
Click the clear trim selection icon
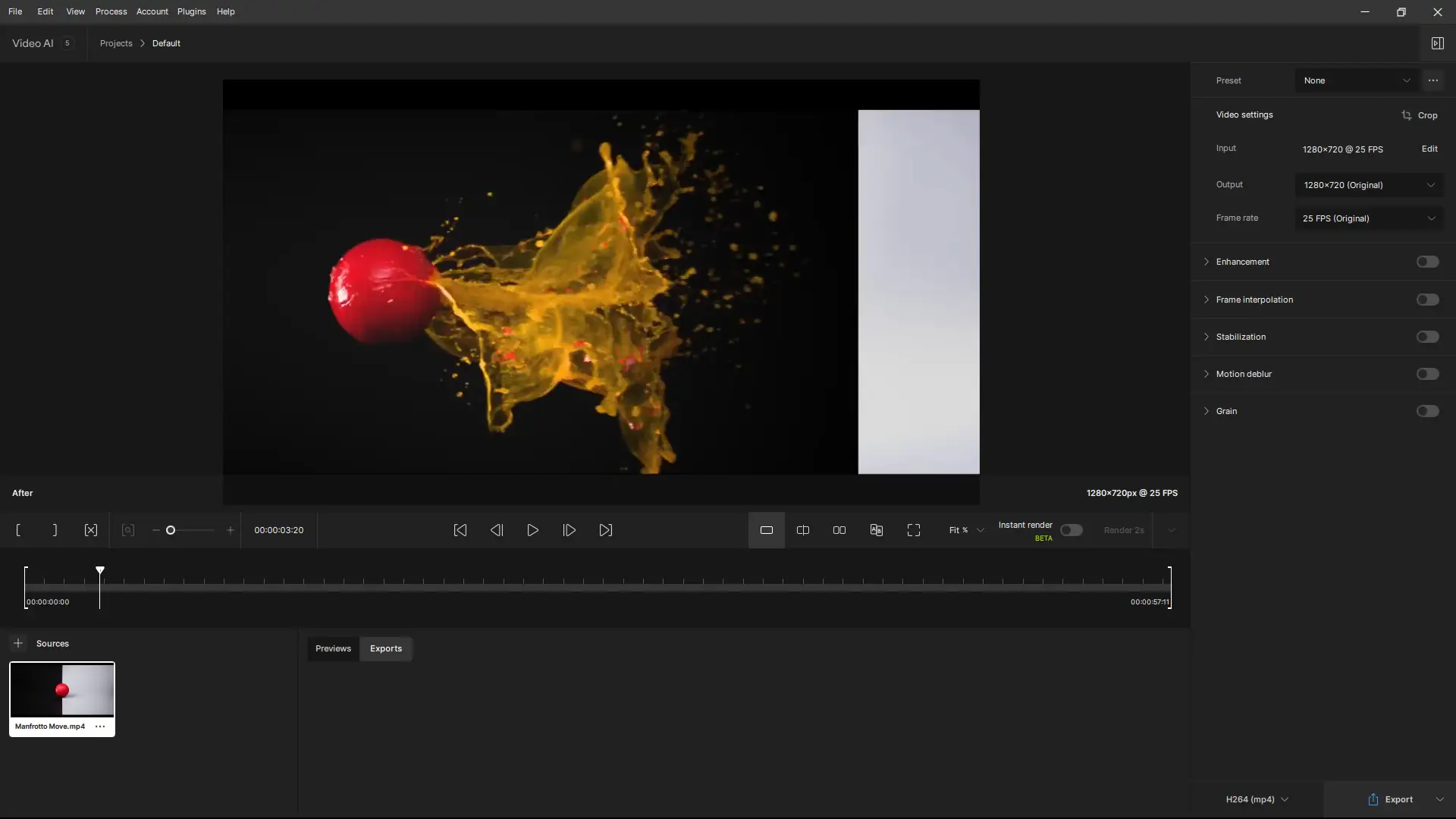[x=91, y=530]
